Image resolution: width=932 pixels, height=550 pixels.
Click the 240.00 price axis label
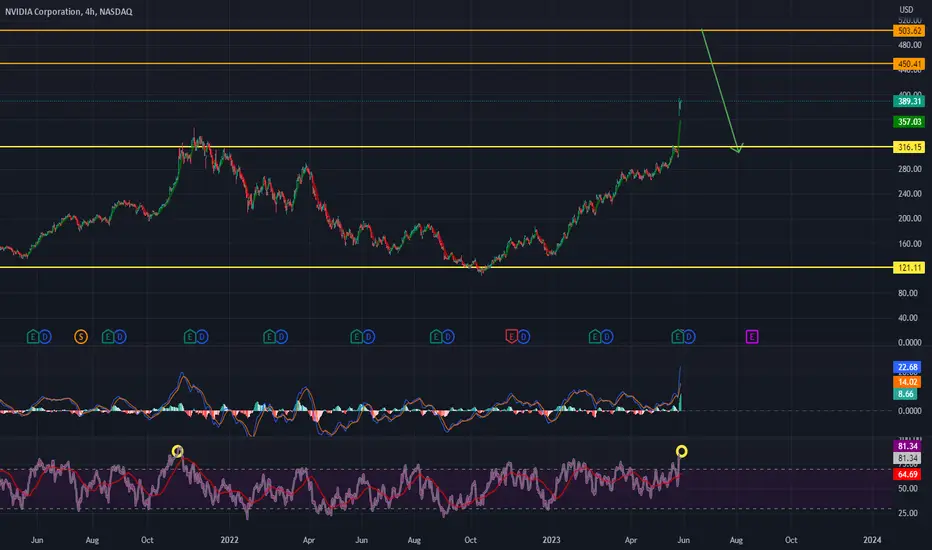[x=909, y=194]
